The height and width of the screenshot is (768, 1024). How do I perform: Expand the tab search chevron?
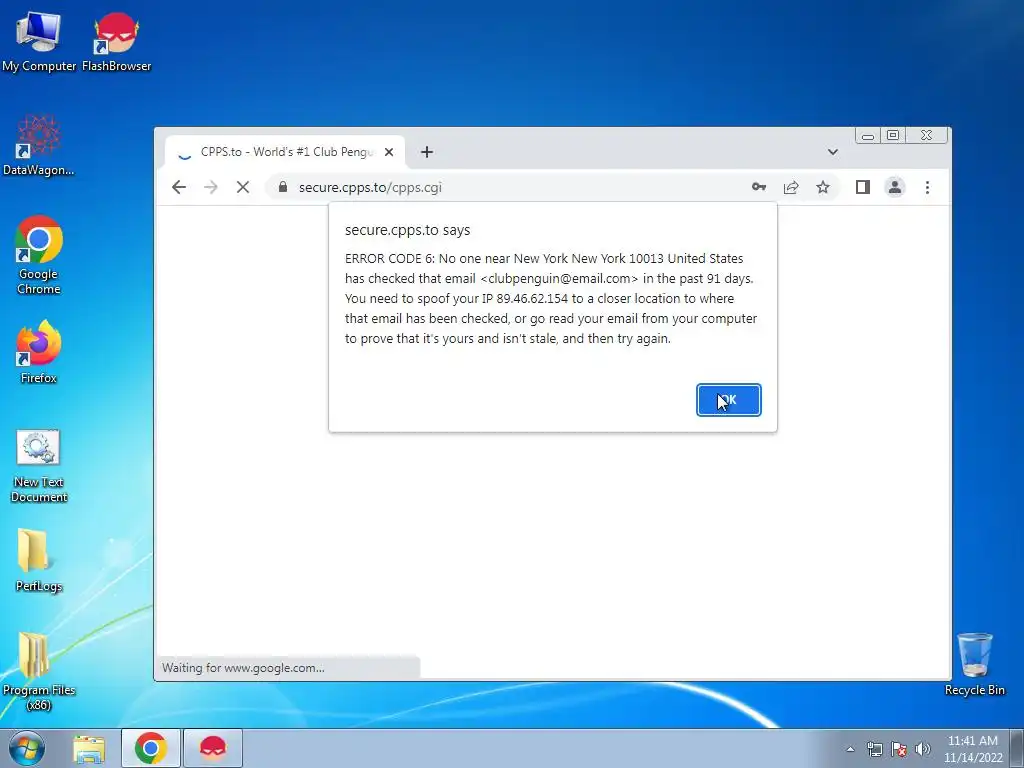tap(833, 152)
